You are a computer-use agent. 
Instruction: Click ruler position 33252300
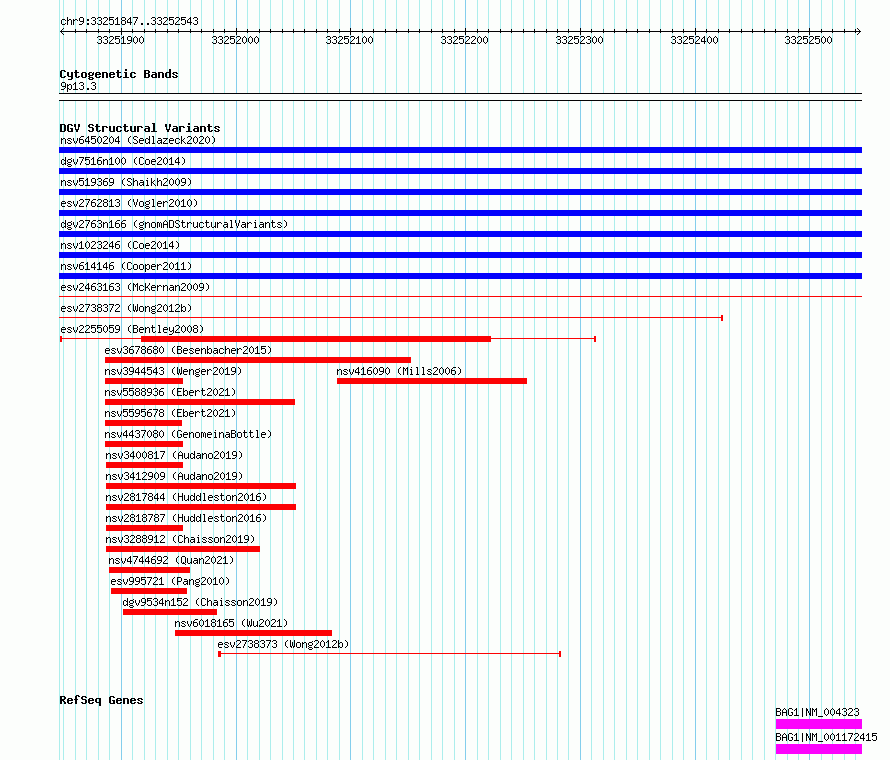tap(580, 40)
